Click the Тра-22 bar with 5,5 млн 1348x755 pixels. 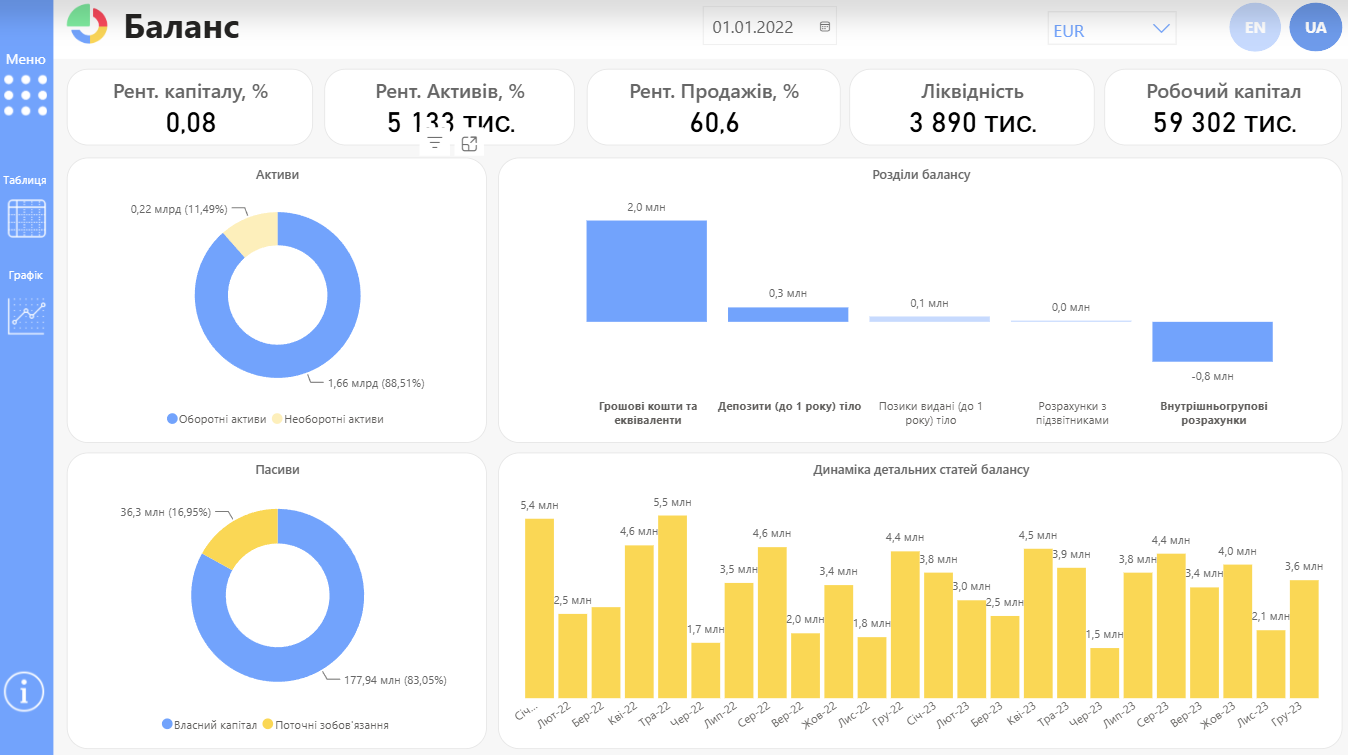coord(673,607)
